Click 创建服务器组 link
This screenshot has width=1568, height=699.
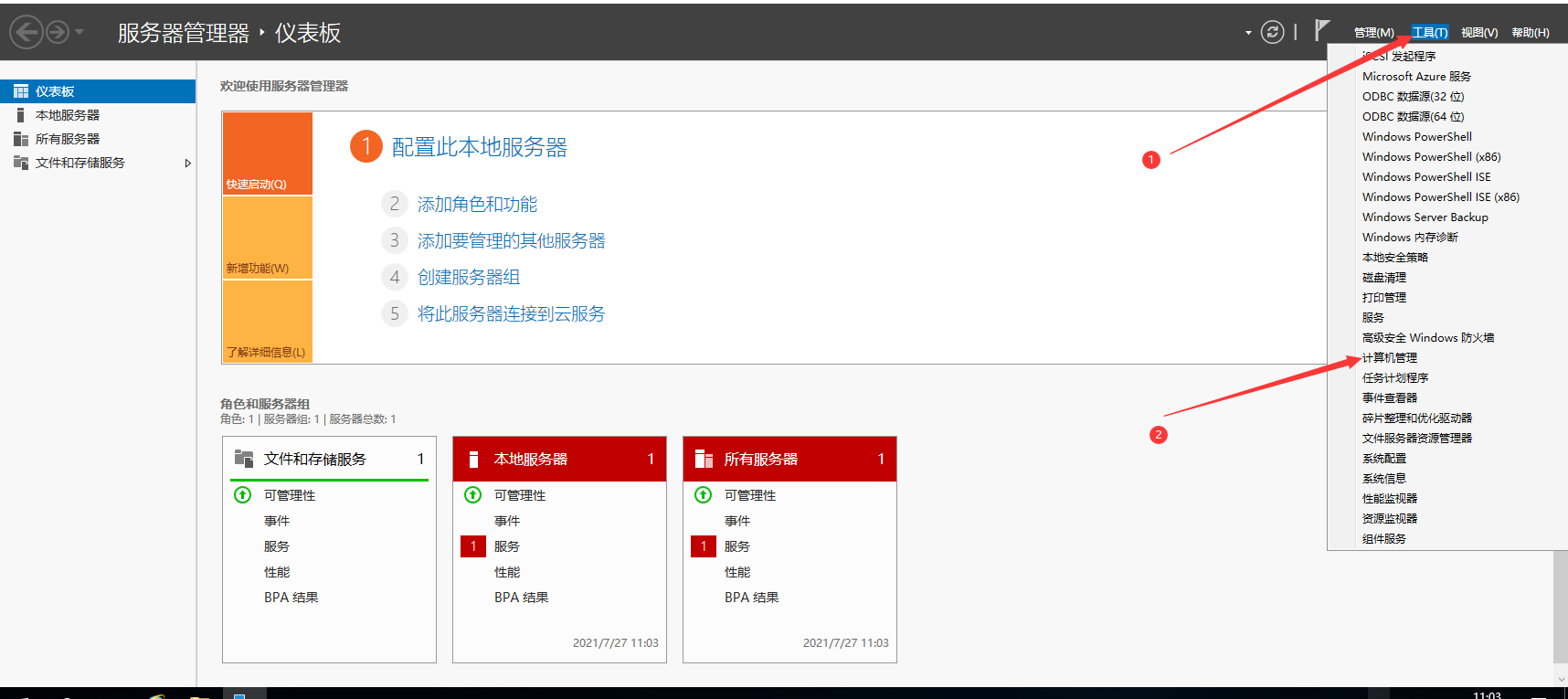[x=469, y=278]
